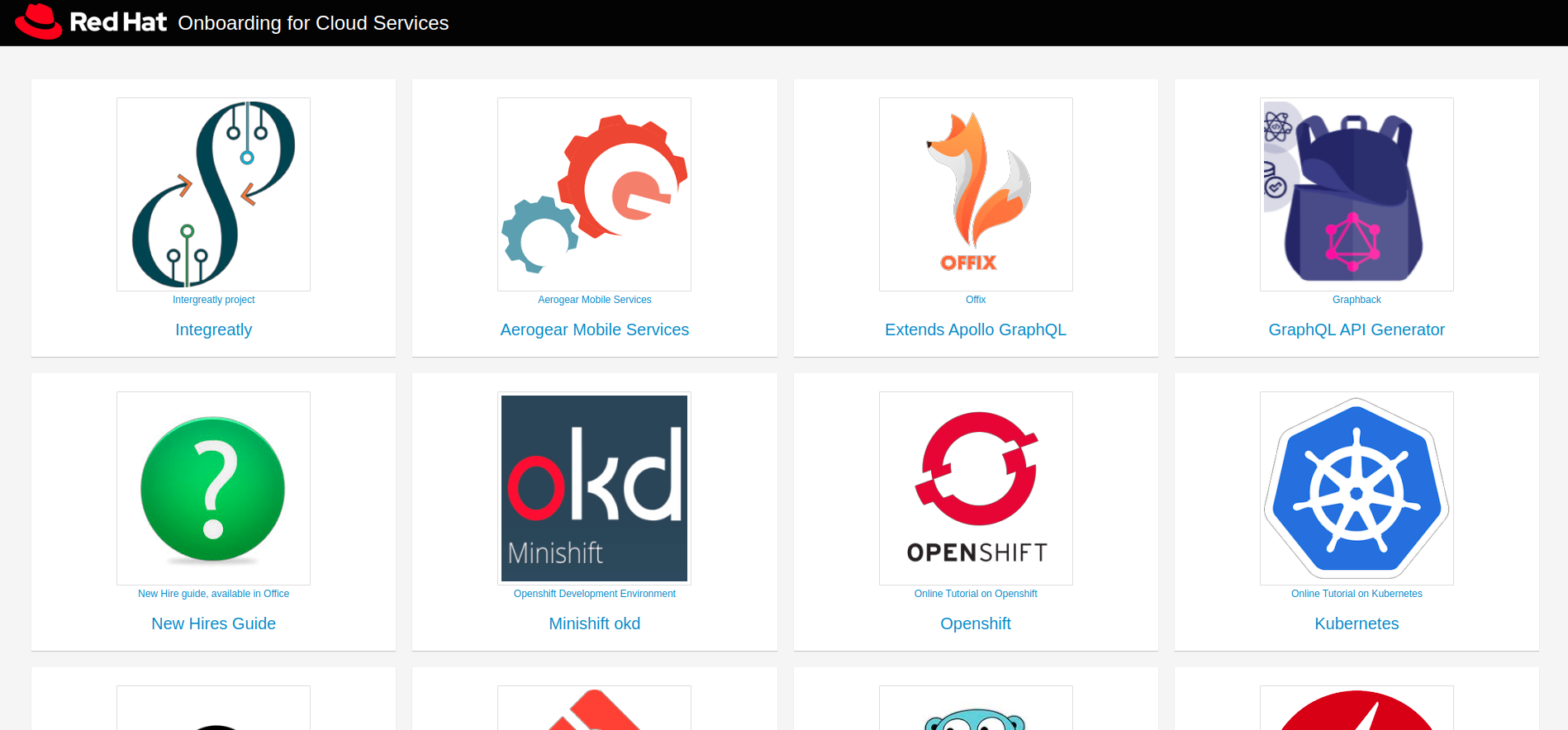This screenshot has width=1568, height=730.
Task: Click the Offix caption text
Action: tap(976, 300)
